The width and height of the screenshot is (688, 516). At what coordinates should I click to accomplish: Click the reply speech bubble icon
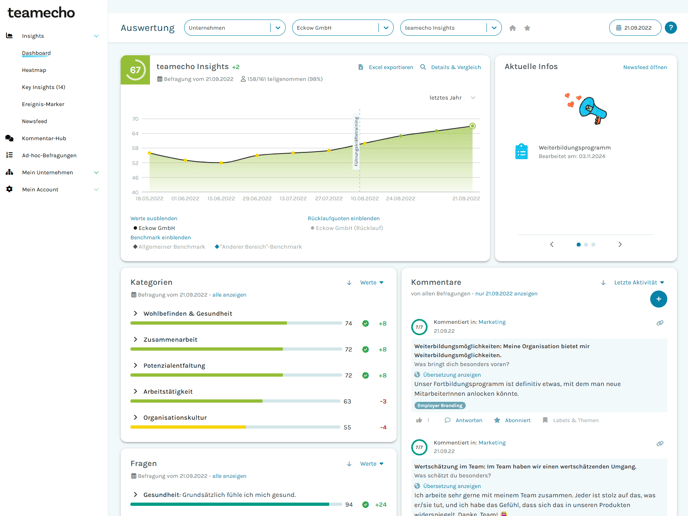pyautogui.click(x=448, y=420)
